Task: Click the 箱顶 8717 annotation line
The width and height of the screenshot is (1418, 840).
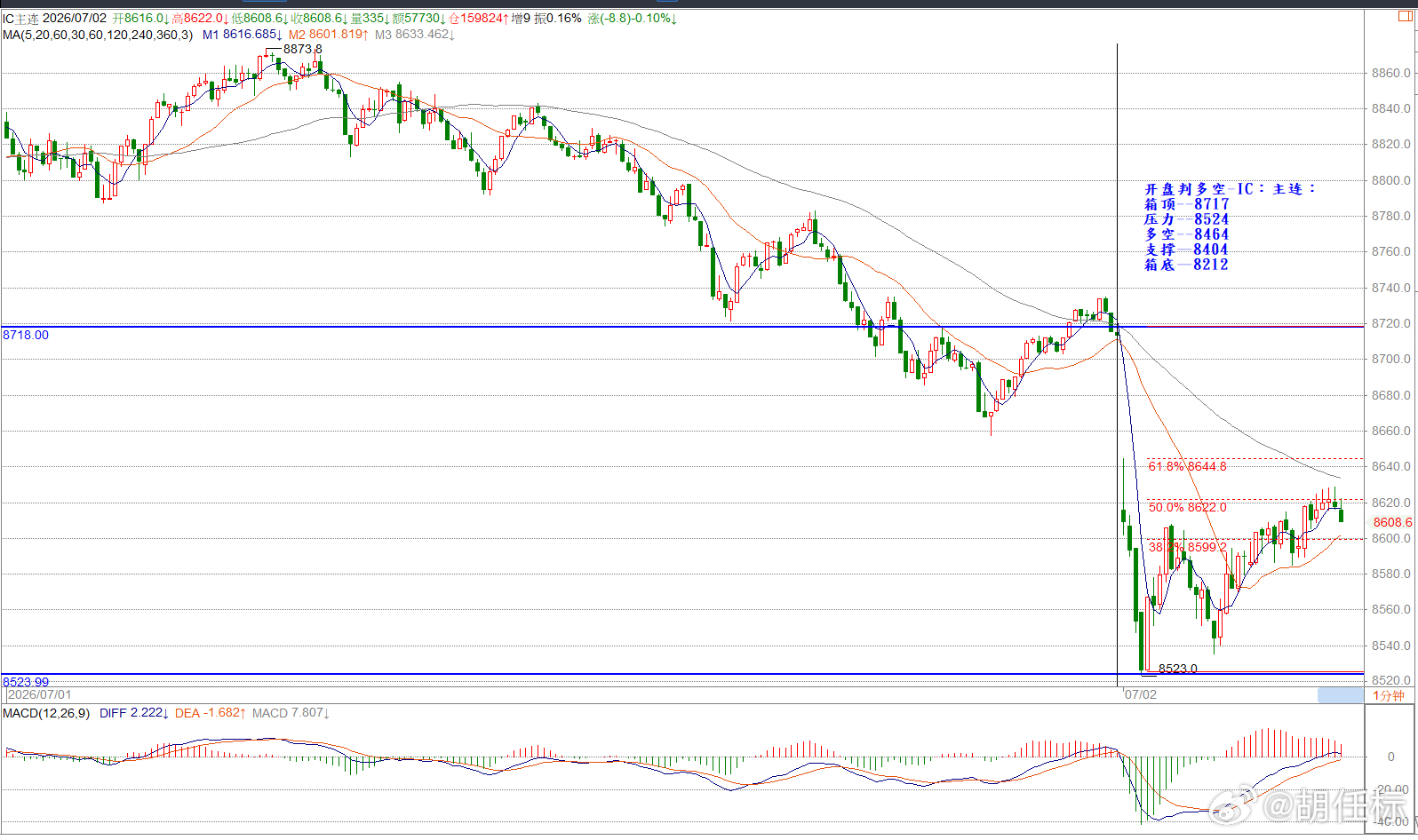Action: point(1187,204)
